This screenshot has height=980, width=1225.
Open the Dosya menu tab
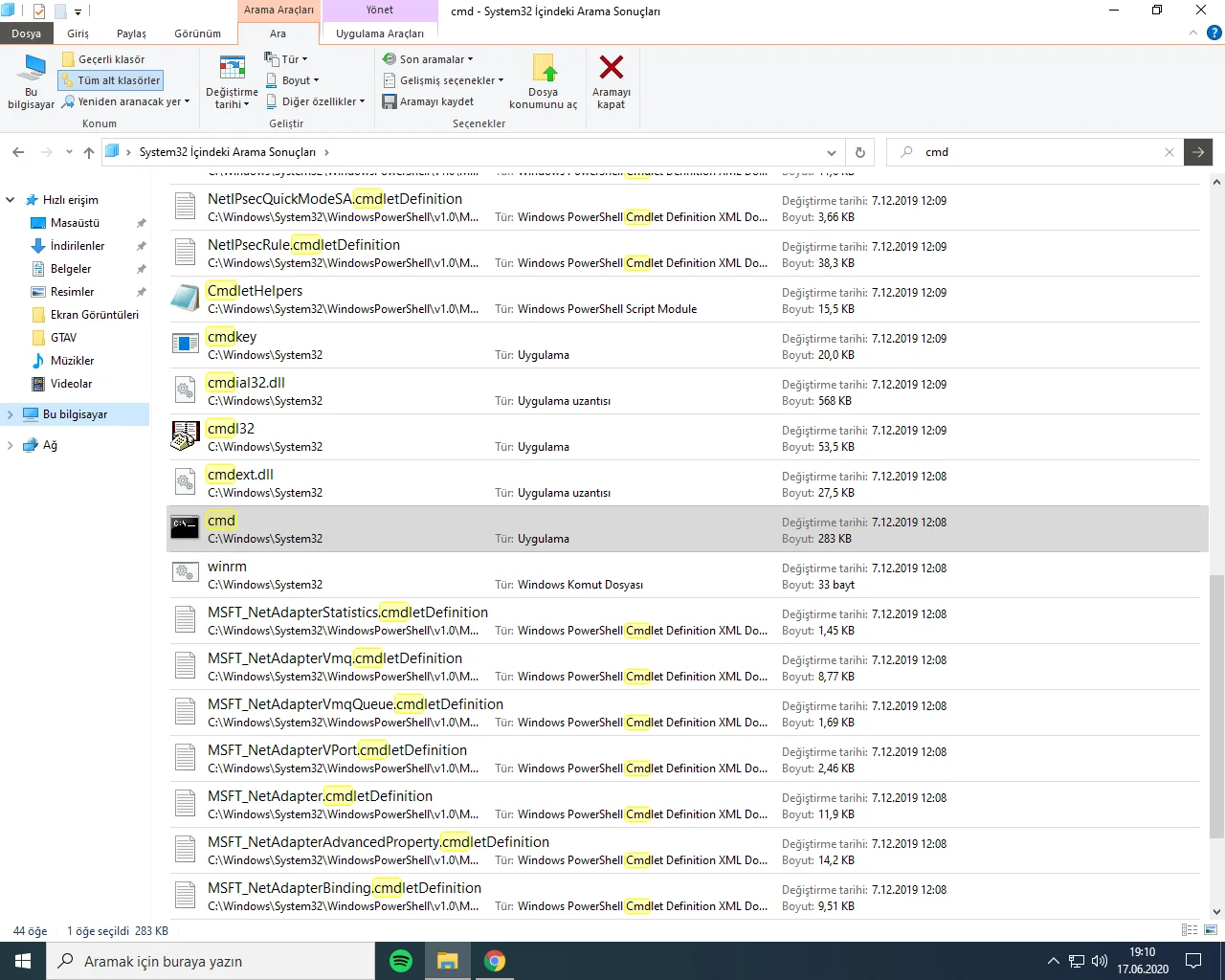(27, 33)
